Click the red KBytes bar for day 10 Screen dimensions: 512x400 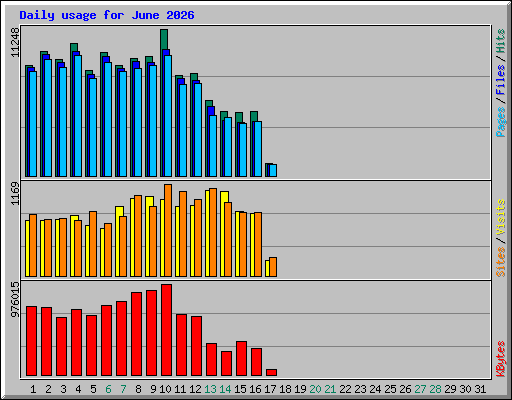[x=166, y=330]
